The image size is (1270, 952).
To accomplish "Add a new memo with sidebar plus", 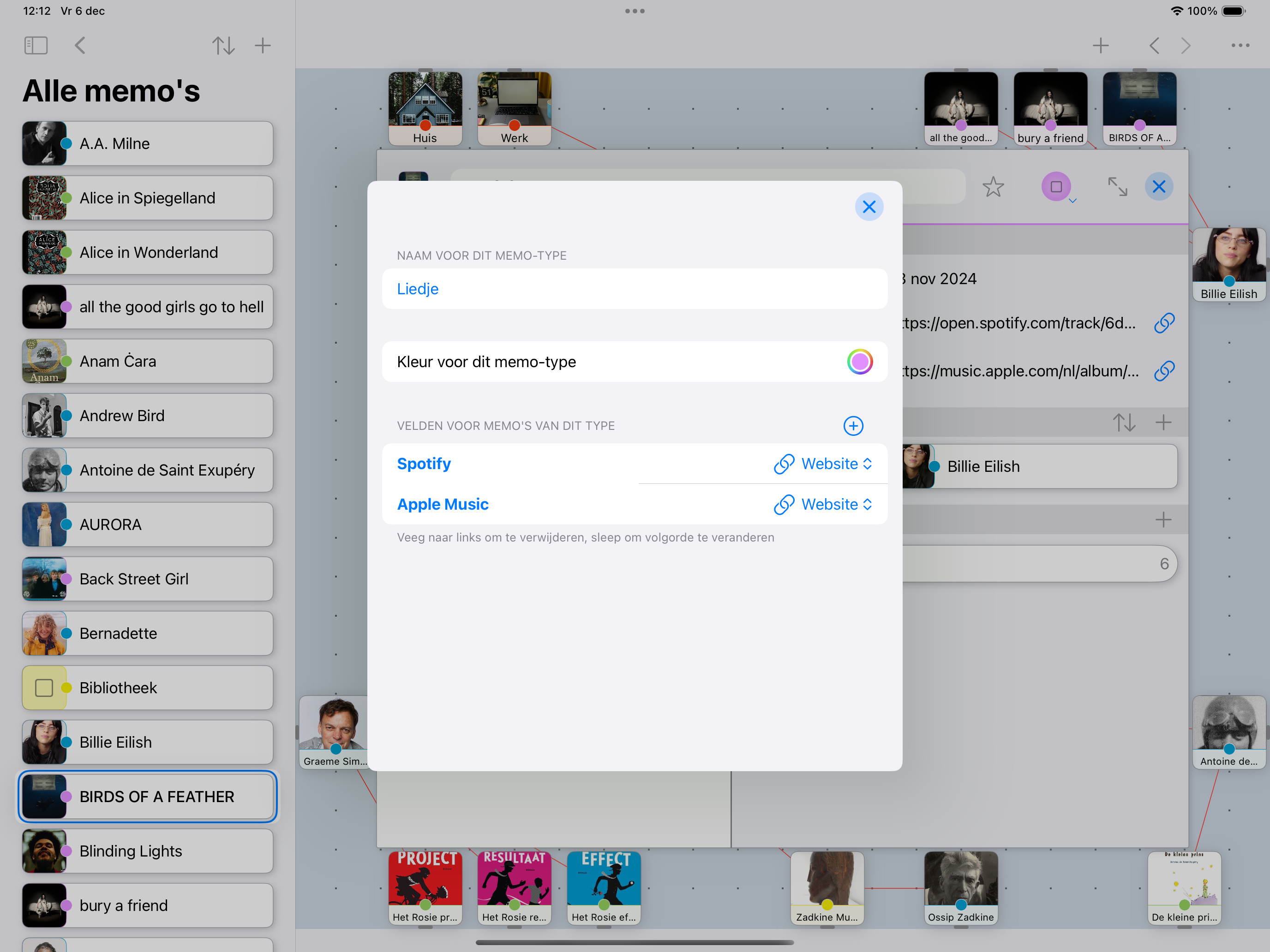I will pos(263,45).
